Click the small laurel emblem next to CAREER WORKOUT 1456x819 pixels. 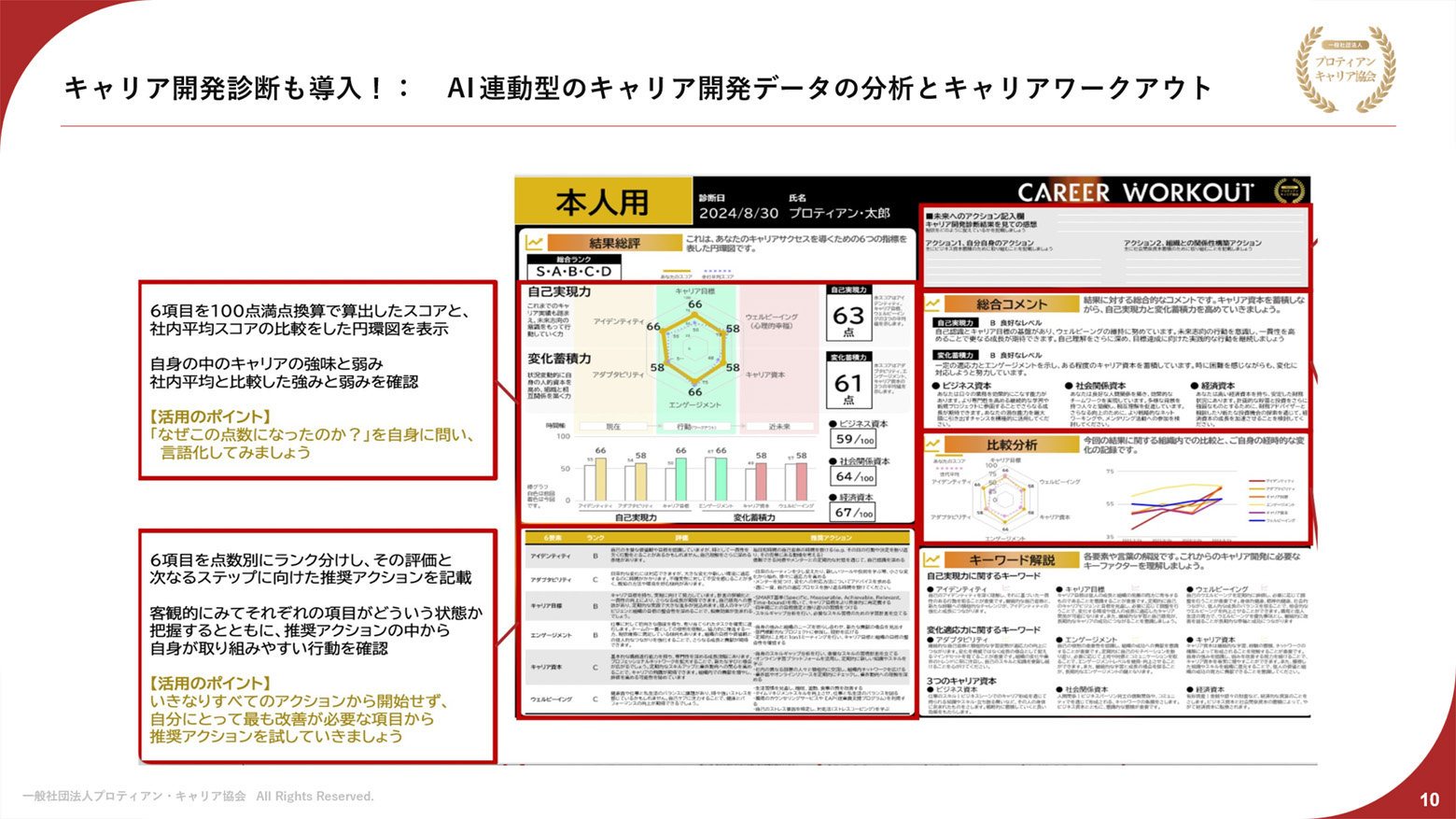[1289, 191]
